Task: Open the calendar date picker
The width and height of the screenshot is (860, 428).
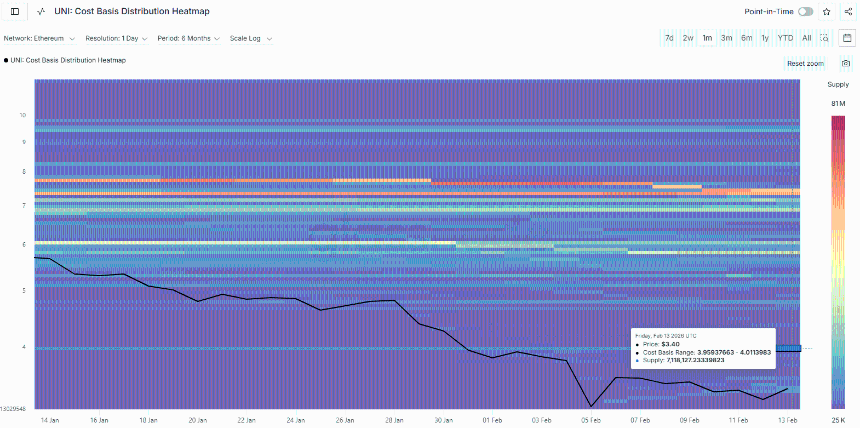Action: pyautogui.click(x=846, y=38)
